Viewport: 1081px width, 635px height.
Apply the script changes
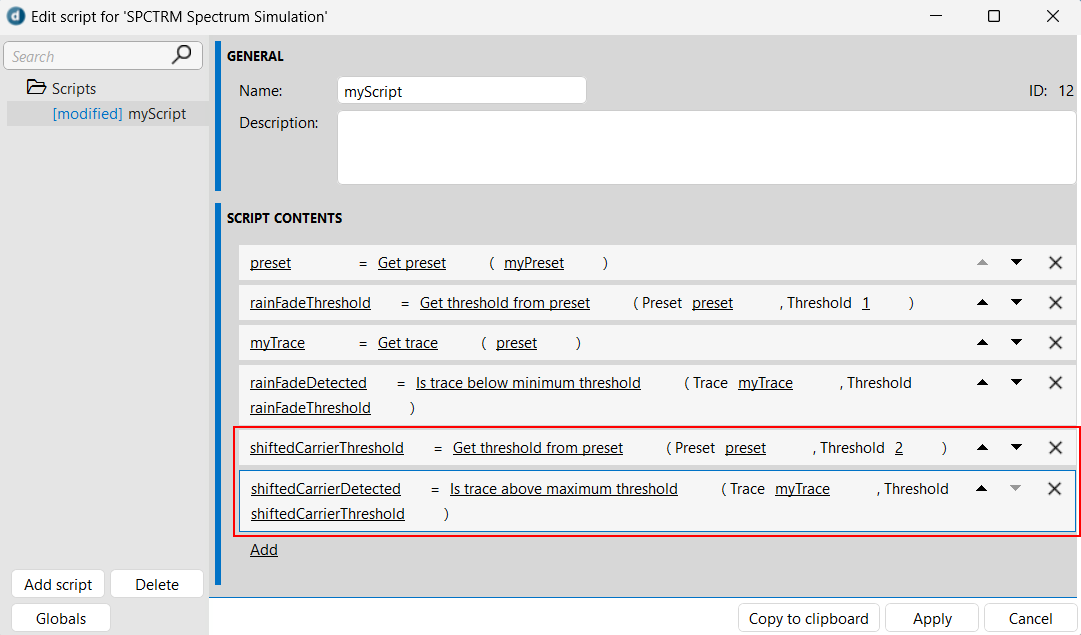point(931,617)
